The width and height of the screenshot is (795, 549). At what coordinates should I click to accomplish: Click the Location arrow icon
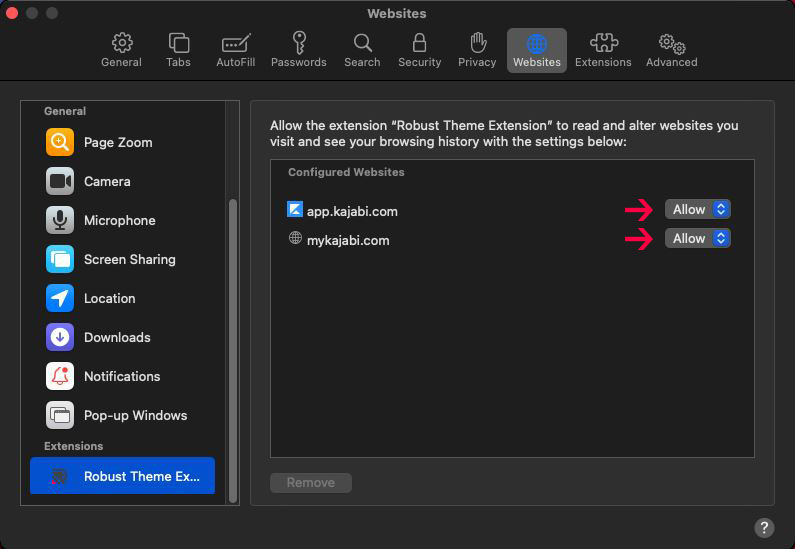point(60,298)
